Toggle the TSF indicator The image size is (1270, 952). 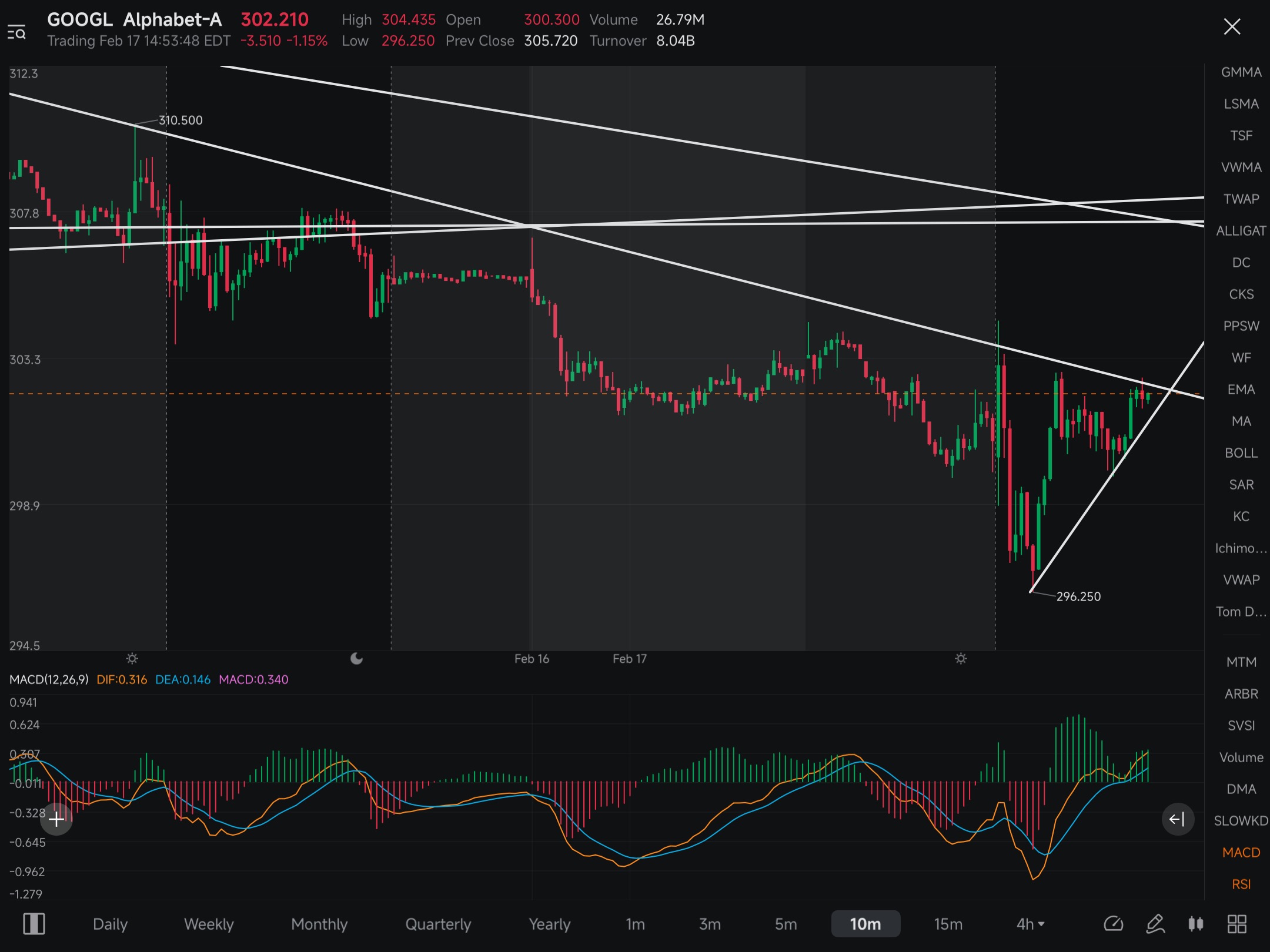click(x=1241, y=136)
